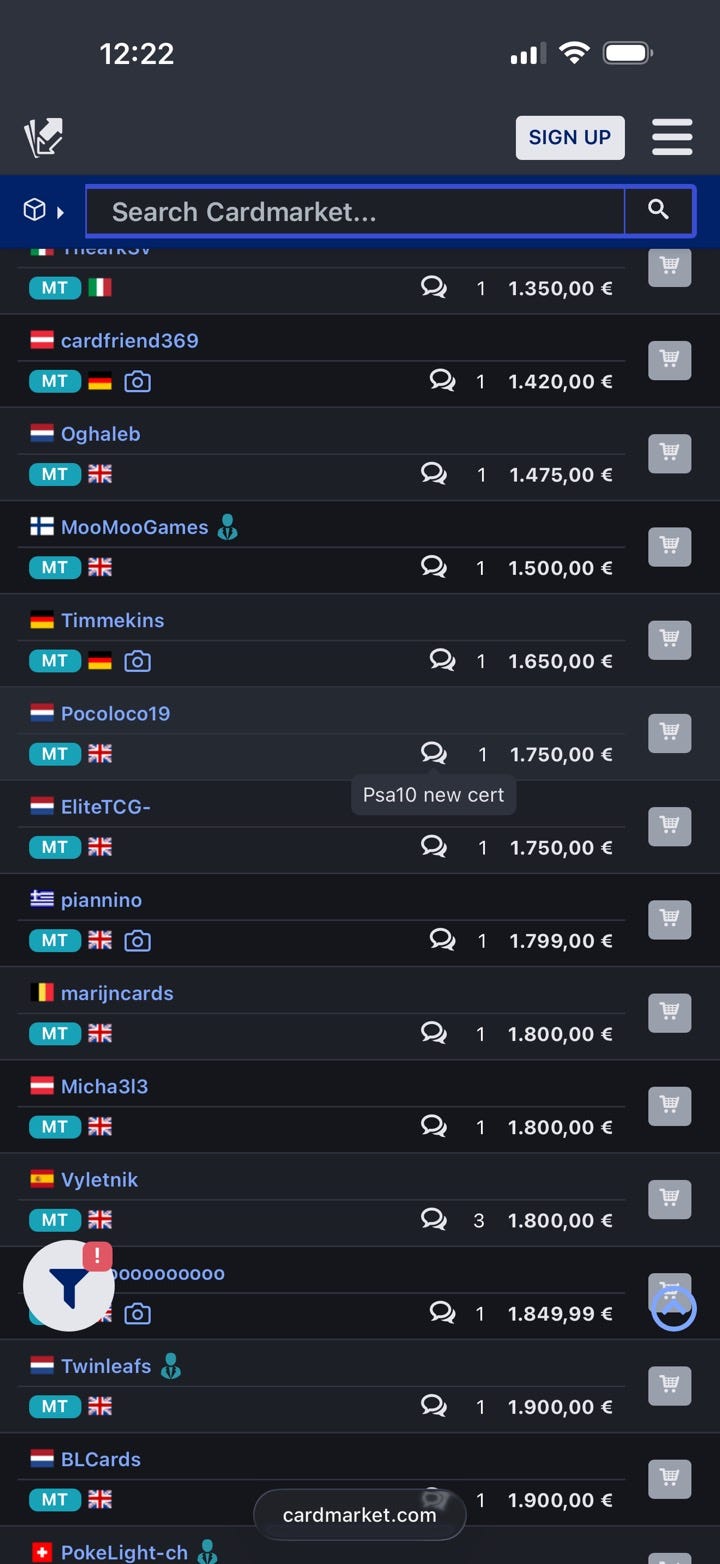The image size is (720, 1564).
Task: View camera photo on cardfriend369's listing
Action: pos(137,381)
